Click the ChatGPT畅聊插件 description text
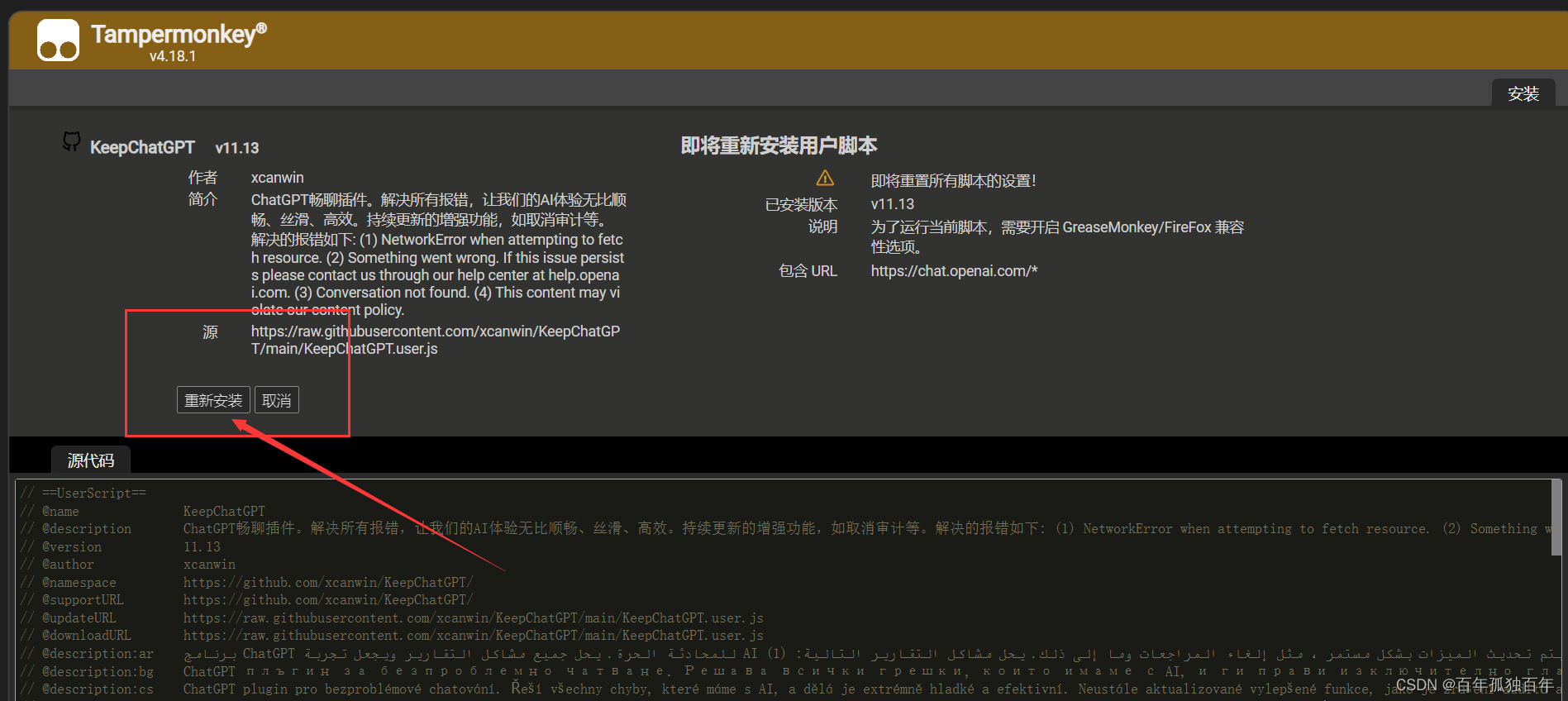Screen dimensions: 1568x701 439,255
